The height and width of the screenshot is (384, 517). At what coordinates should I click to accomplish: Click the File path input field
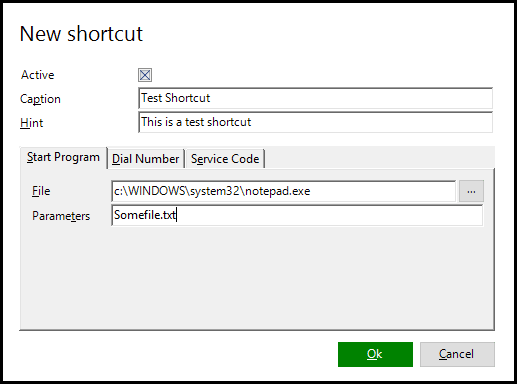284,191
